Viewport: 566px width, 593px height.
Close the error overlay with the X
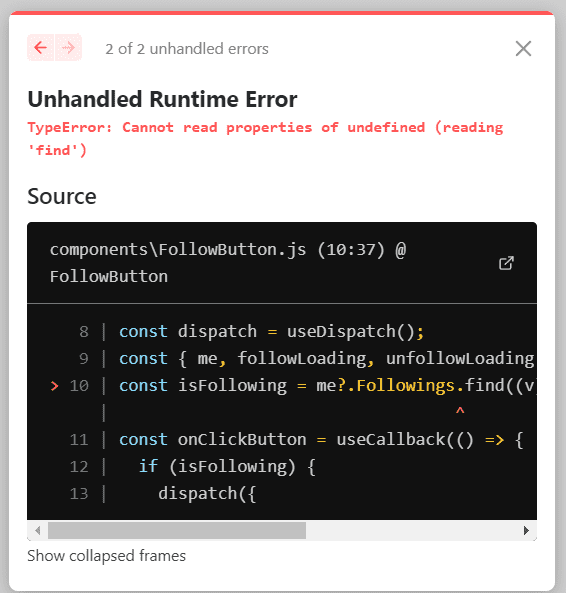coord(523,49)
